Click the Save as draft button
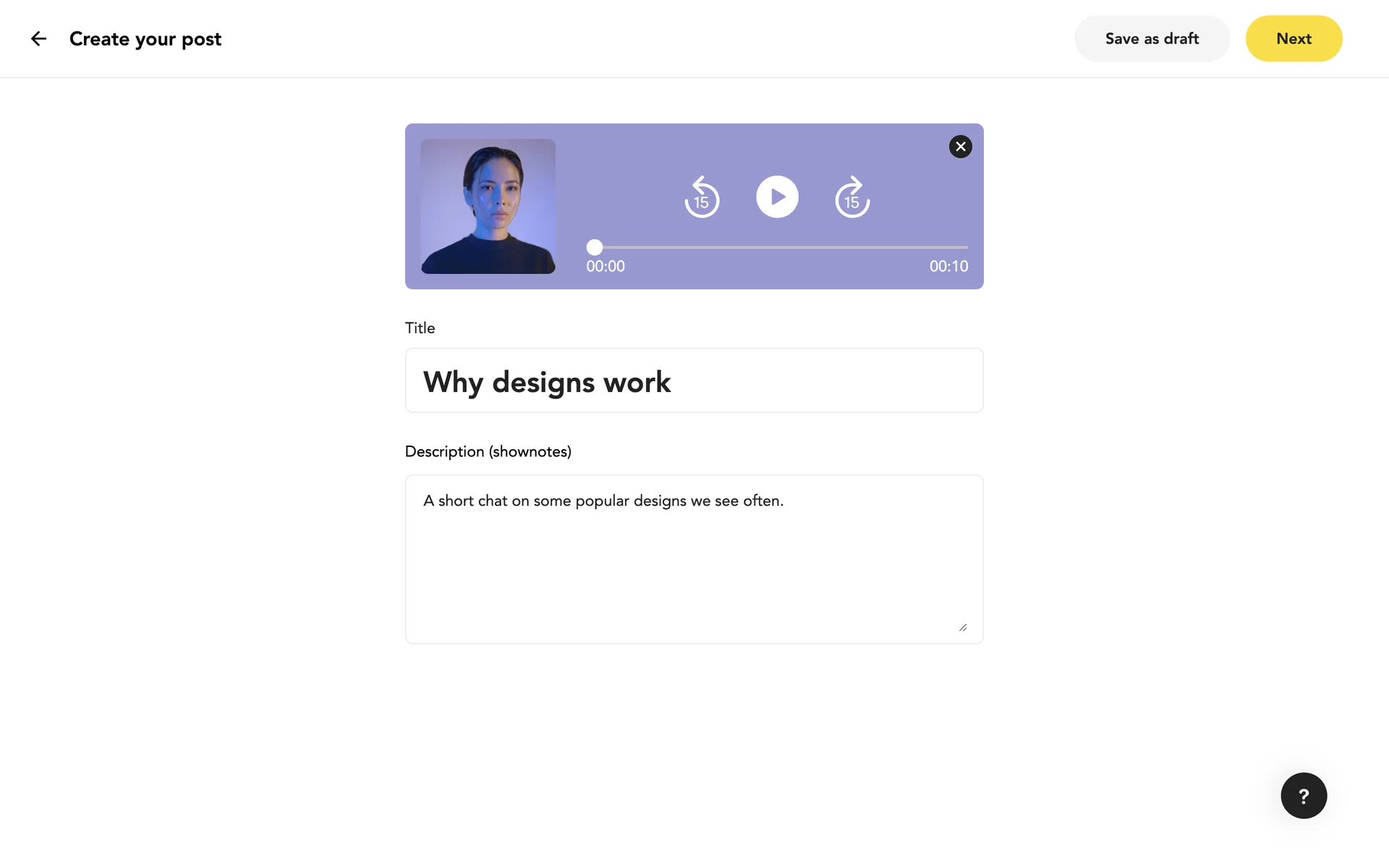 [x=1152, y=39]
